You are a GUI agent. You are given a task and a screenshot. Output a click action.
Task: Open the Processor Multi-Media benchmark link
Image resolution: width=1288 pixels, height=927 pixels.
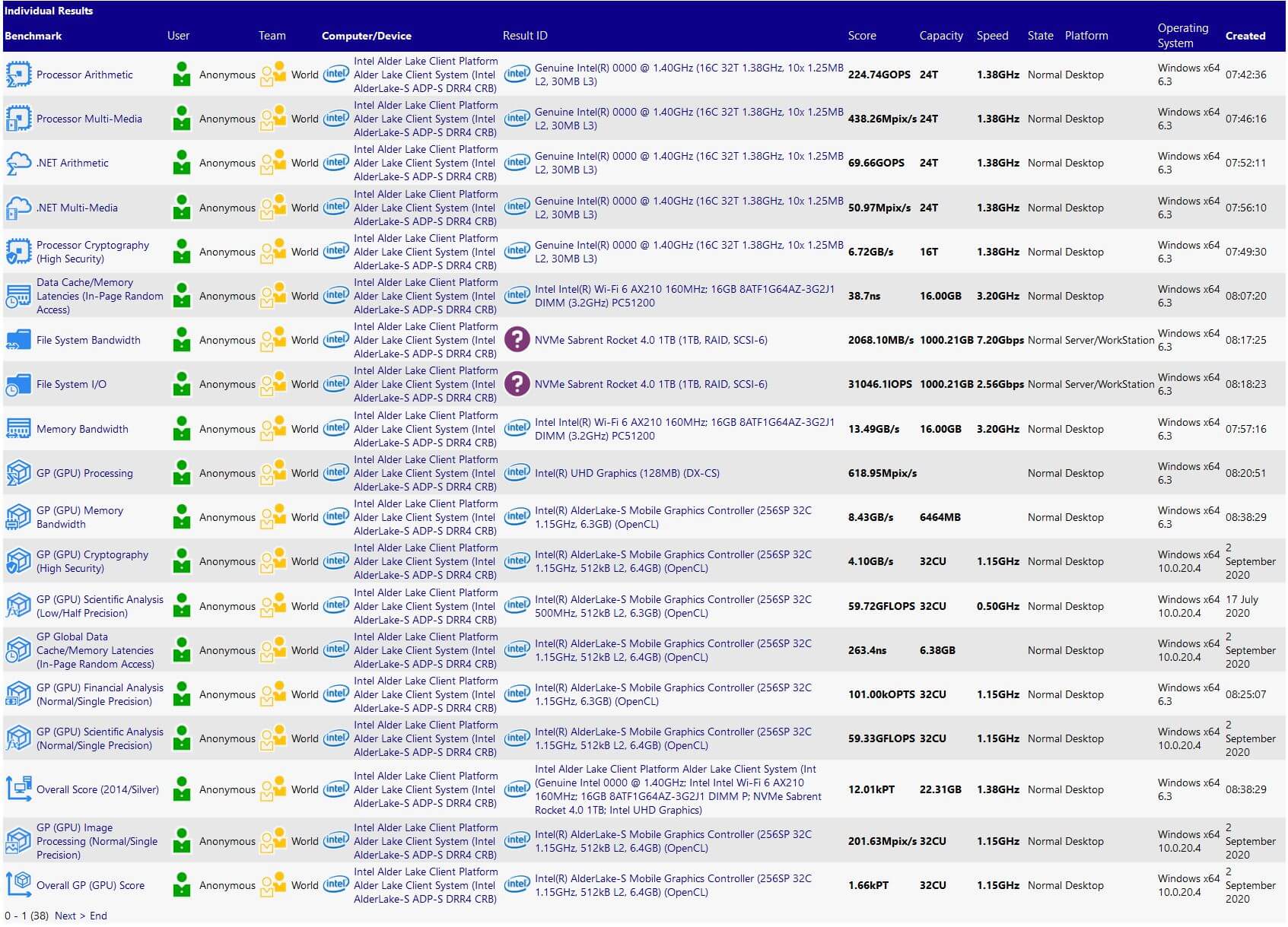coord(89,119)
